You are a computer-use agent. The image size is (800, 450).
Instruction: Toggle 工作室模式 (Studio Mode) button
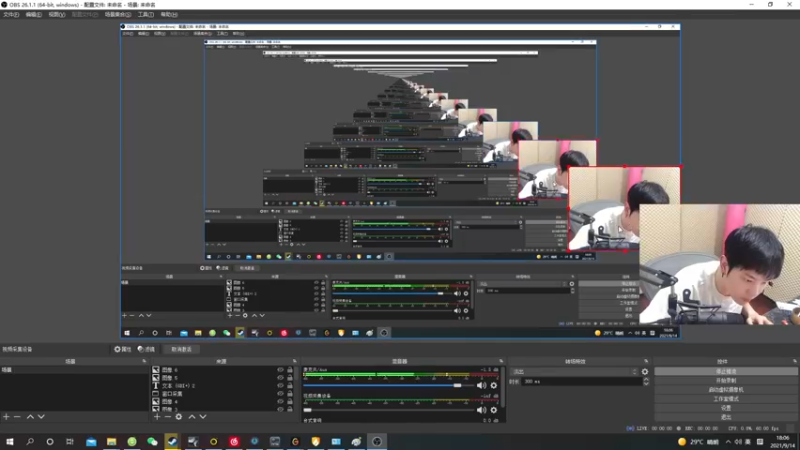pos(726,399)
